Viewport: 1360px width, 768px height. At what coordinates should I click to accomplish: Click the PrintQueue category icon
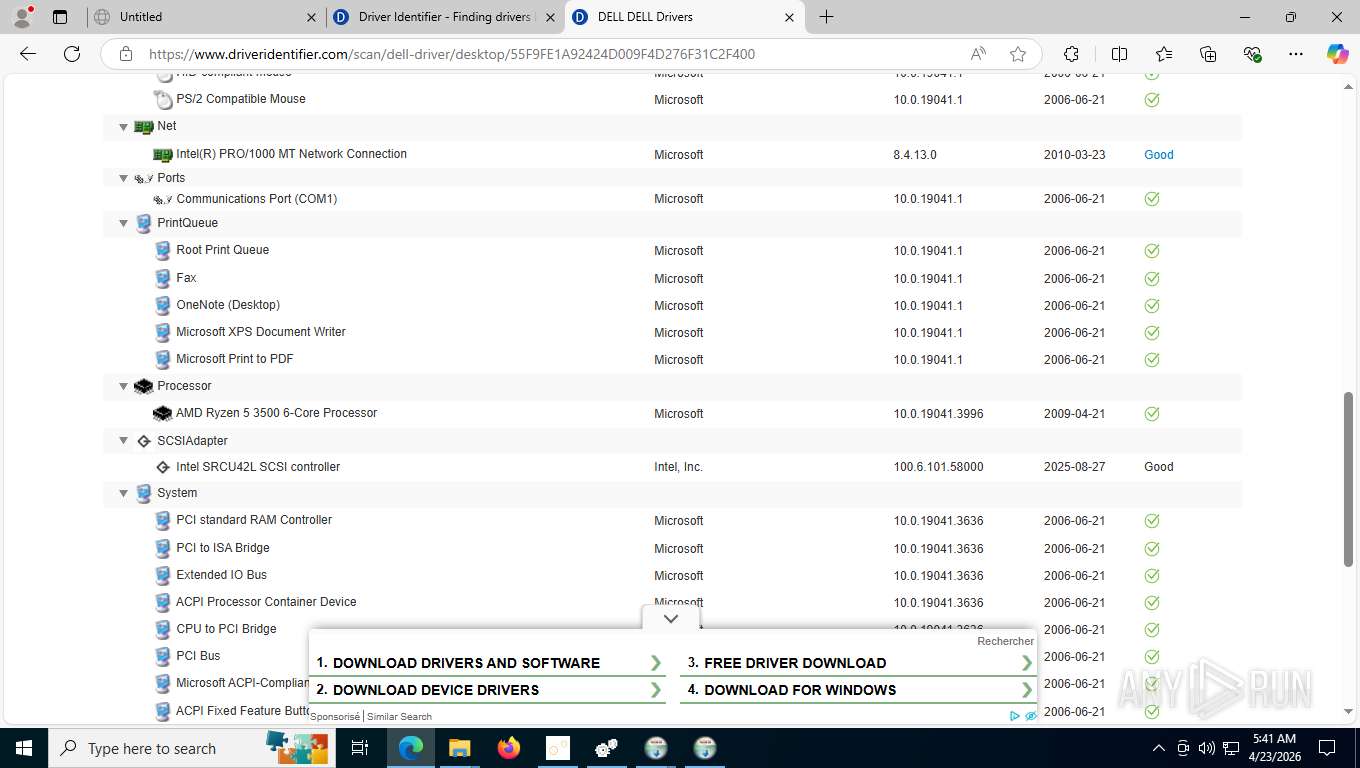(x=144, y=224)
